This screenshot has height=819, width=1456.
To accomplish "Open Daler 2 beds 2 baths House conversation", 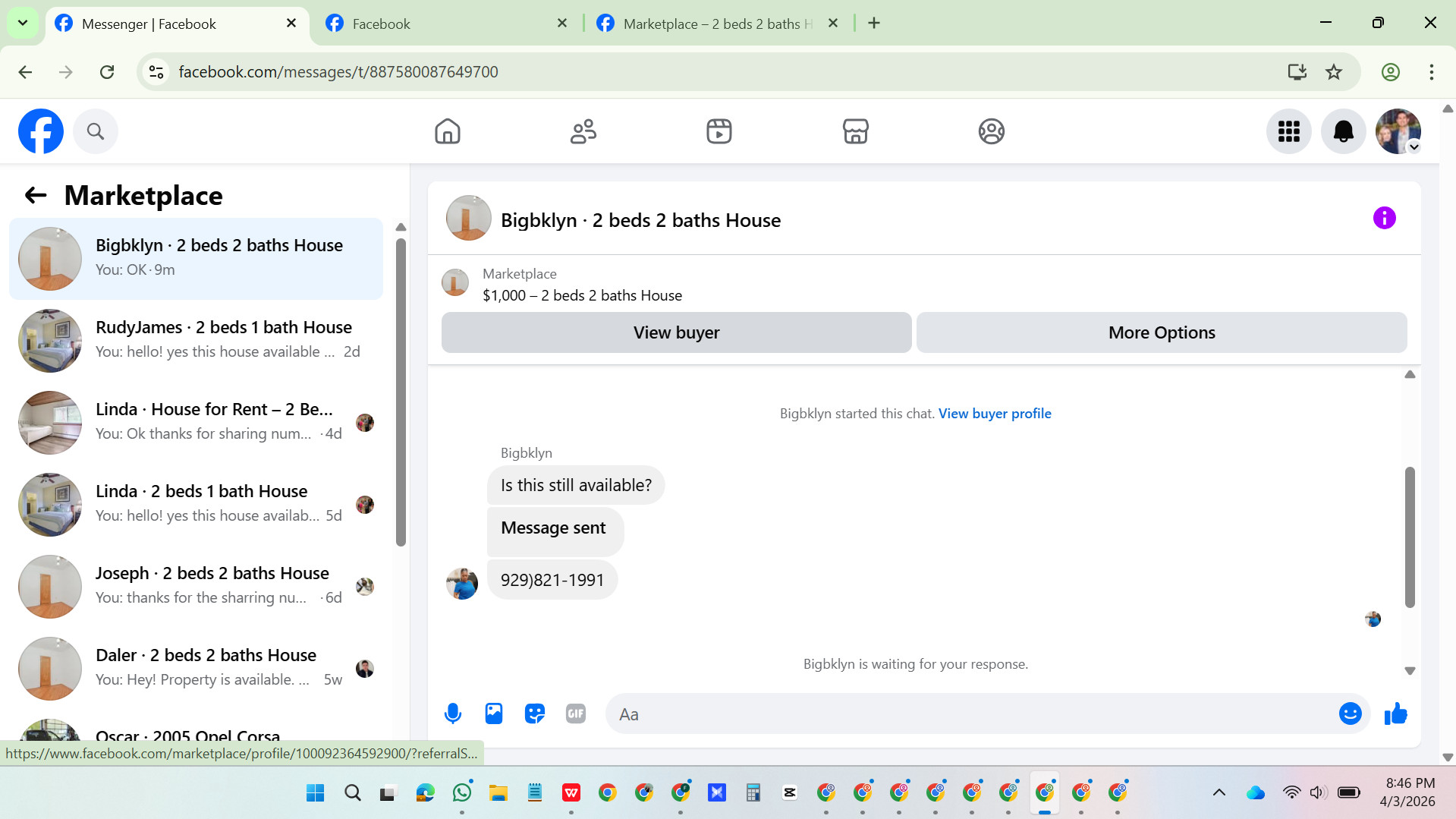I will [x=196, y=669].
